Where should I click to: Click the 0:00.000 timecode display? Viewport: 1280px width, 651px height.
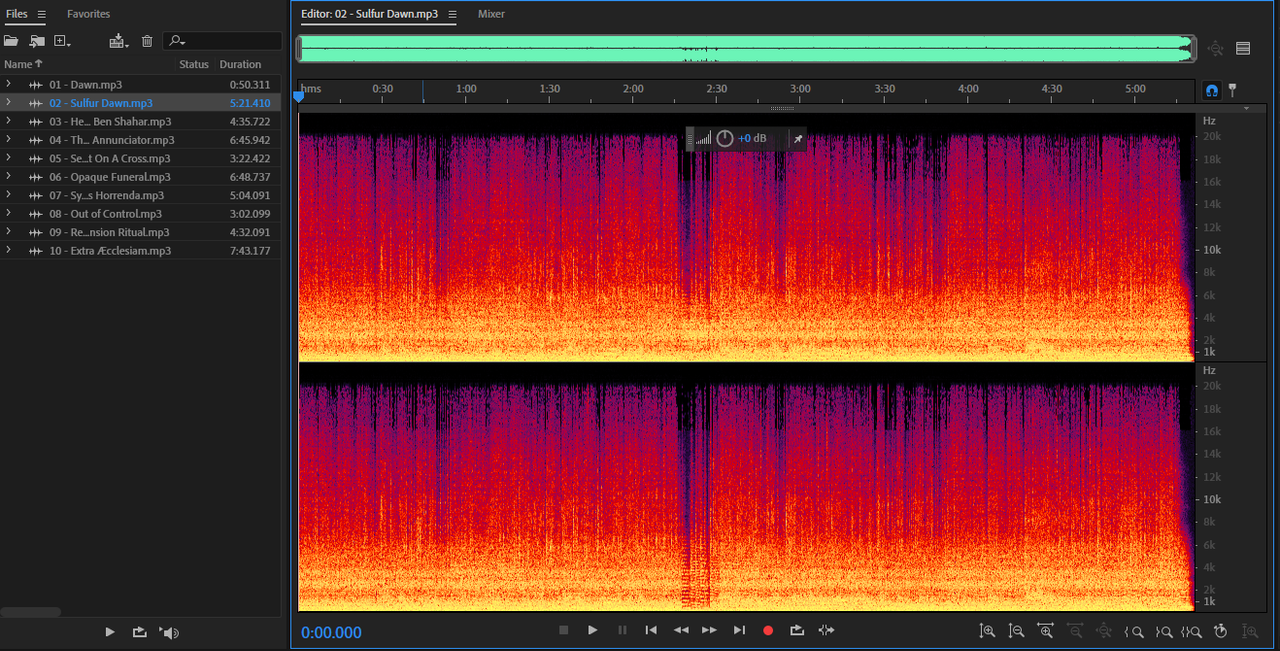pos(331,632)
